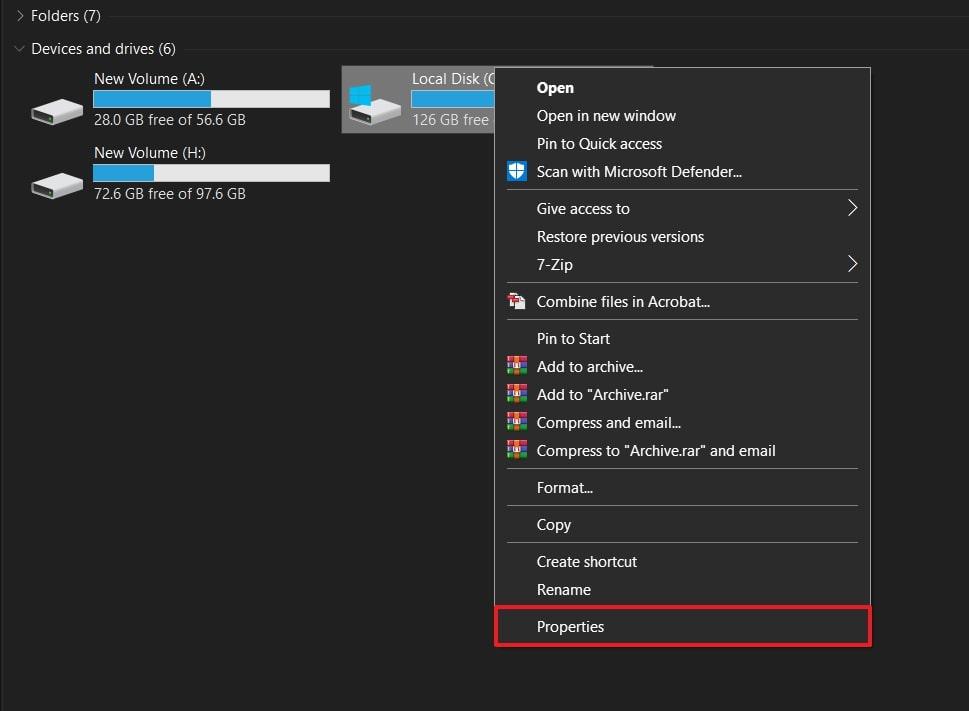
Task: Click Open in new window
Action: pos(606,116)
